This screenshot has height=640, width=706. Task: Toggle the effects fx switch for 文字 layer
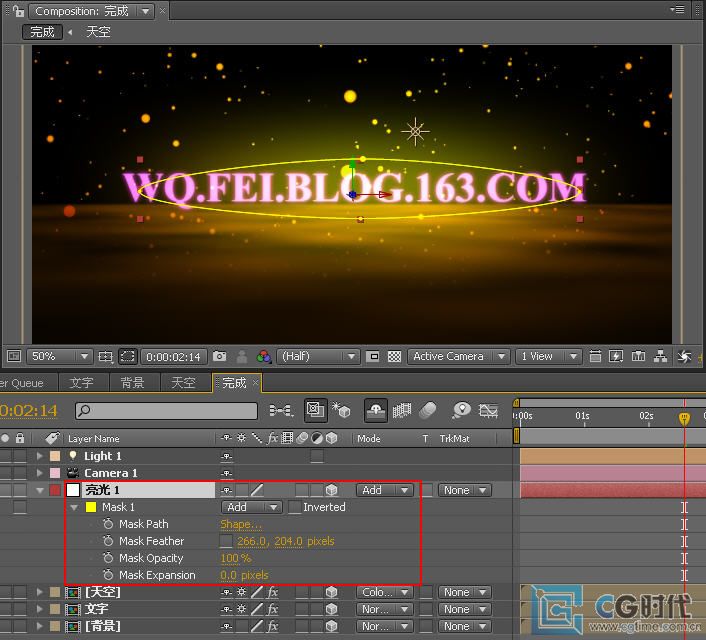point(272,609)
